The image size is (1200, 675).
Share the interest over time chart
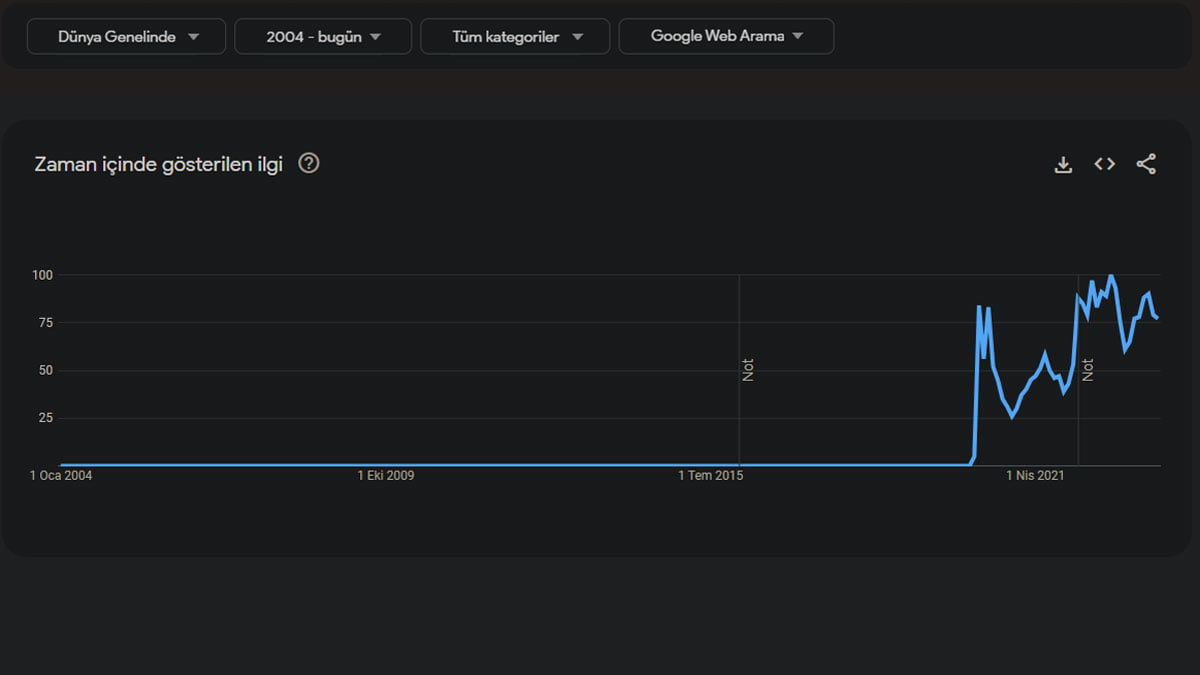[x=1146, y=165]
